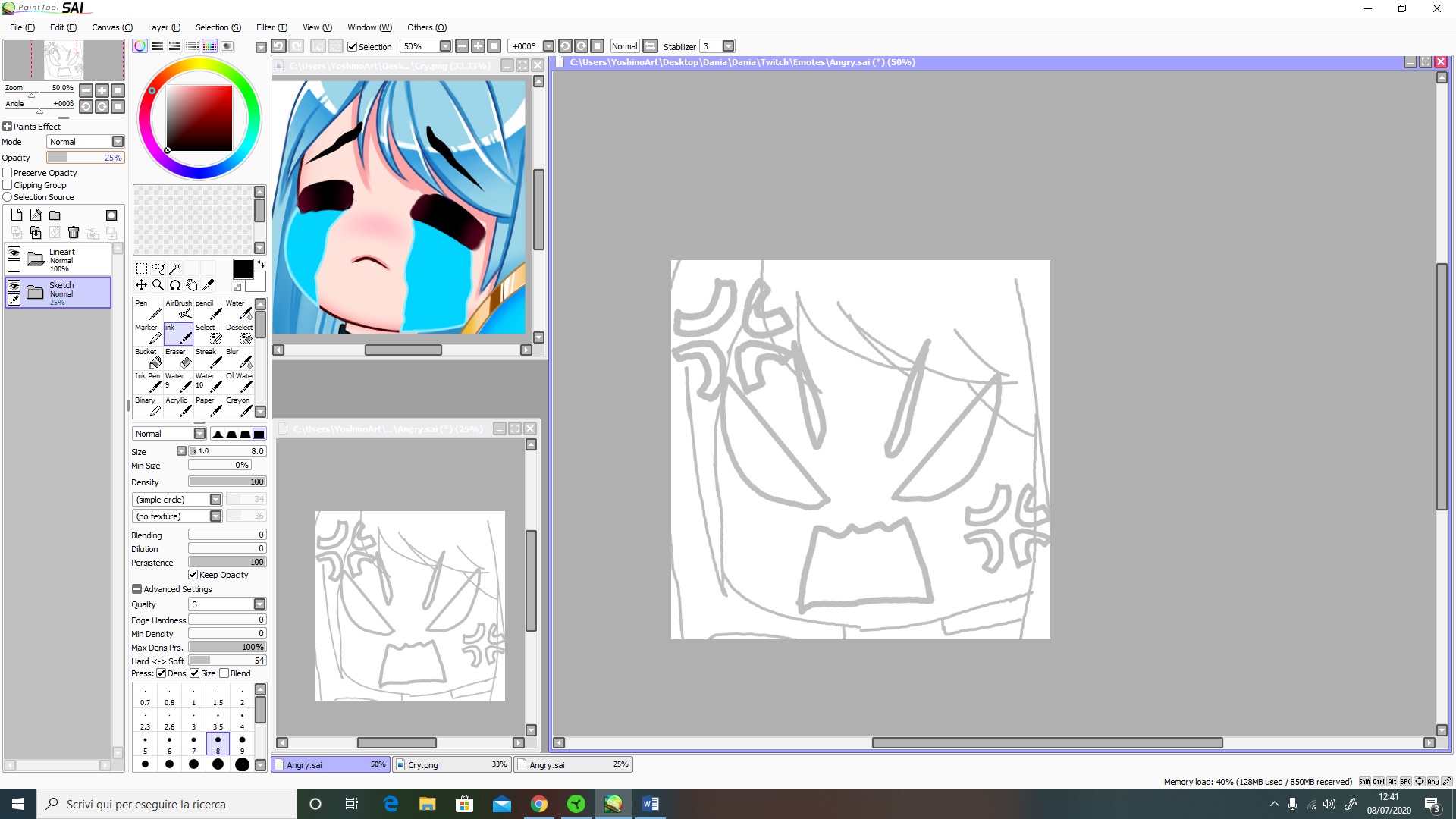Select the Hand pan tool
The width and height of the screenshot is (1456, 819).
pyautogui.click(x=192, y=285)
